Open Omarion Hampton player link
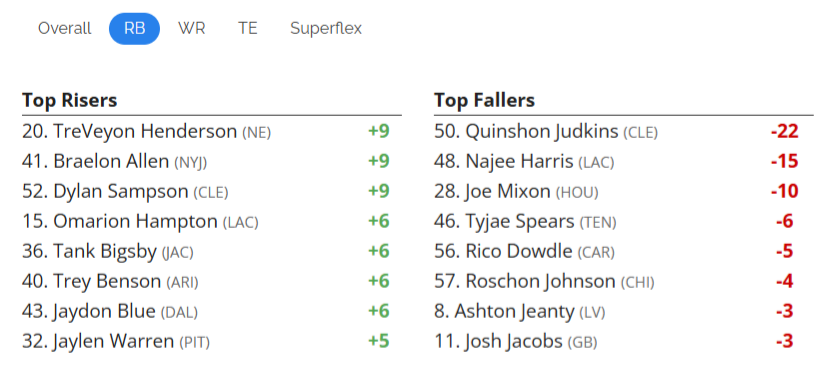This screenshot has width=826, height=366. [135, 222]
